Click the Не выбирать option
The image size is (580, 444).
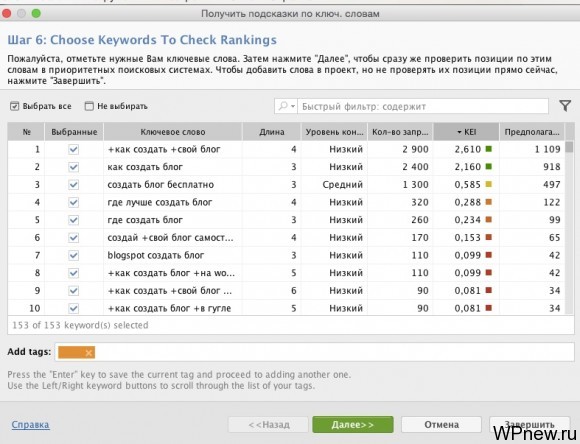[x=116, y=106]
